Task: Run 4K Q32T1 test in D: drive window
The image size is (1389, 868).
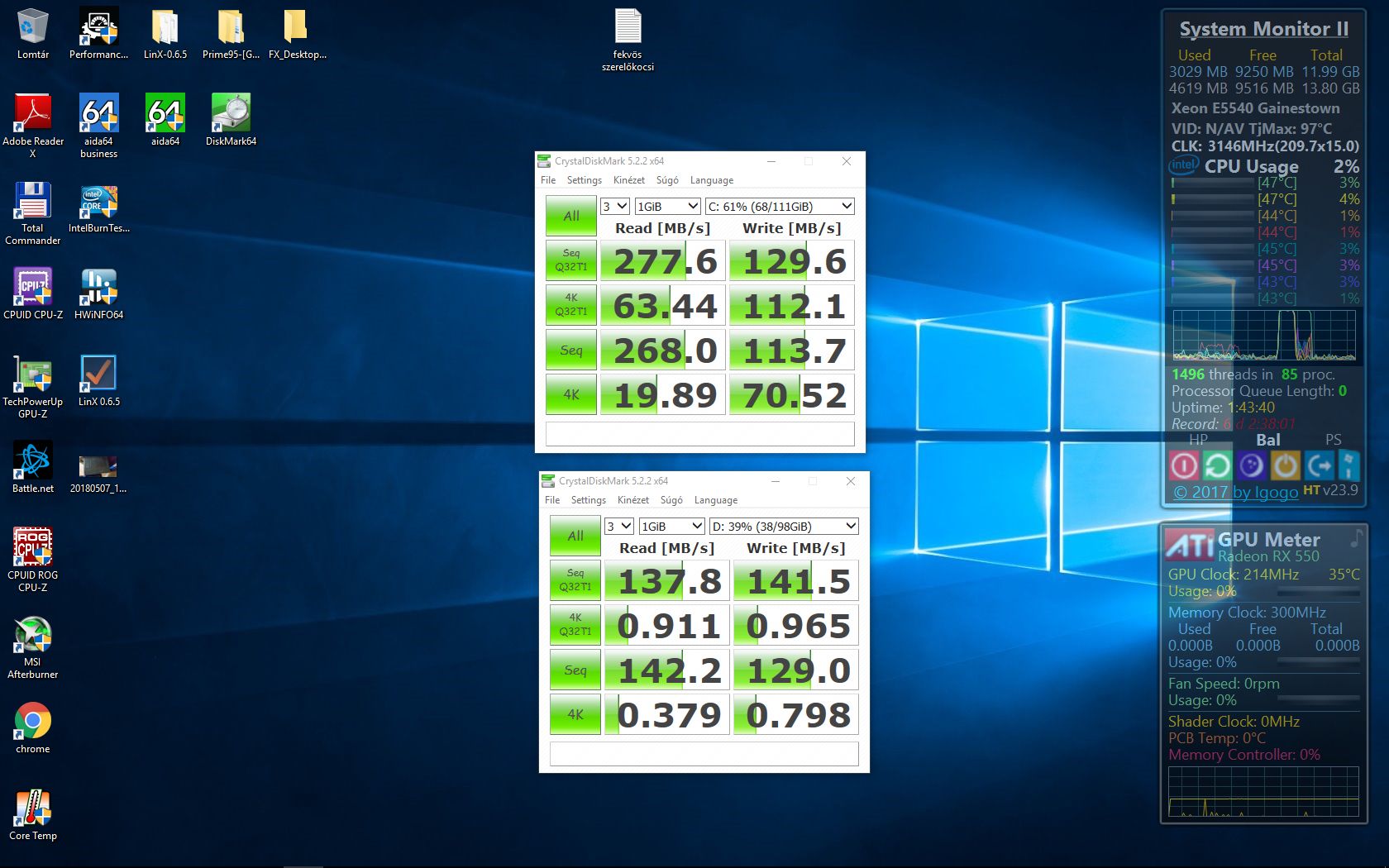Action: (575, 625)
